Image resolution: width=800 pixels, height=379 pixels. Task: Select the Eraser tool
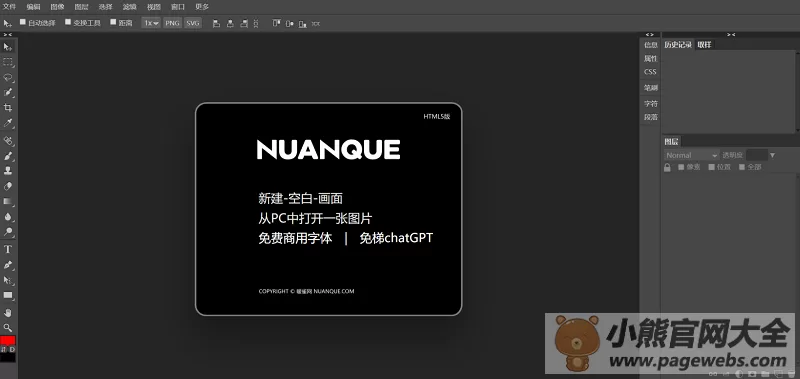point(8,186)
